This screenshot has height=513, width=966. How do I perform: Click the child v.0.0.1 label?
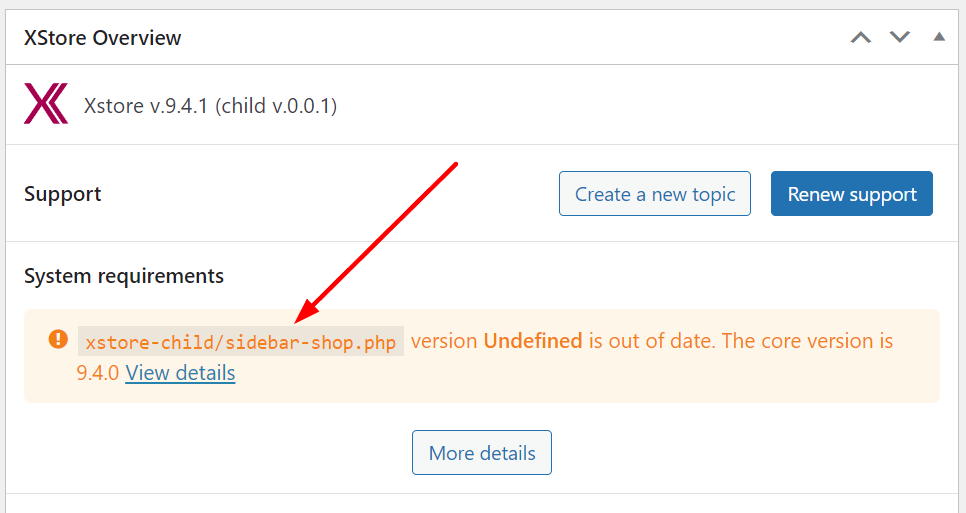tap(275, 106)
